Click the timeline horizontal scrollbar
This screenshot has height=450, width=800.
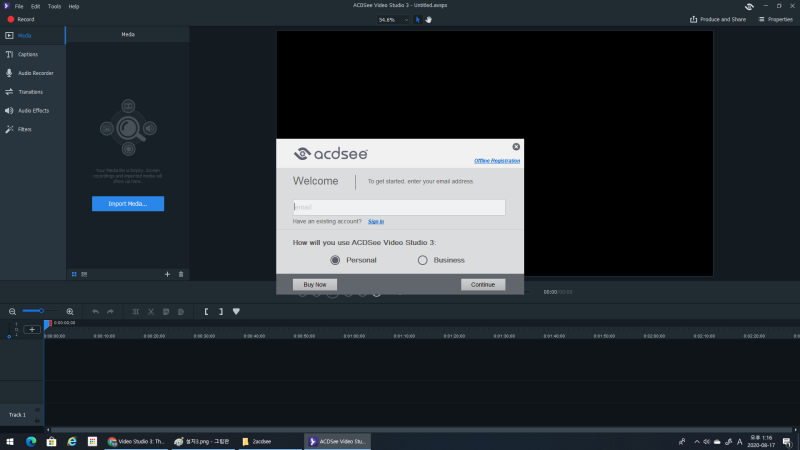(x=421, y=430)
